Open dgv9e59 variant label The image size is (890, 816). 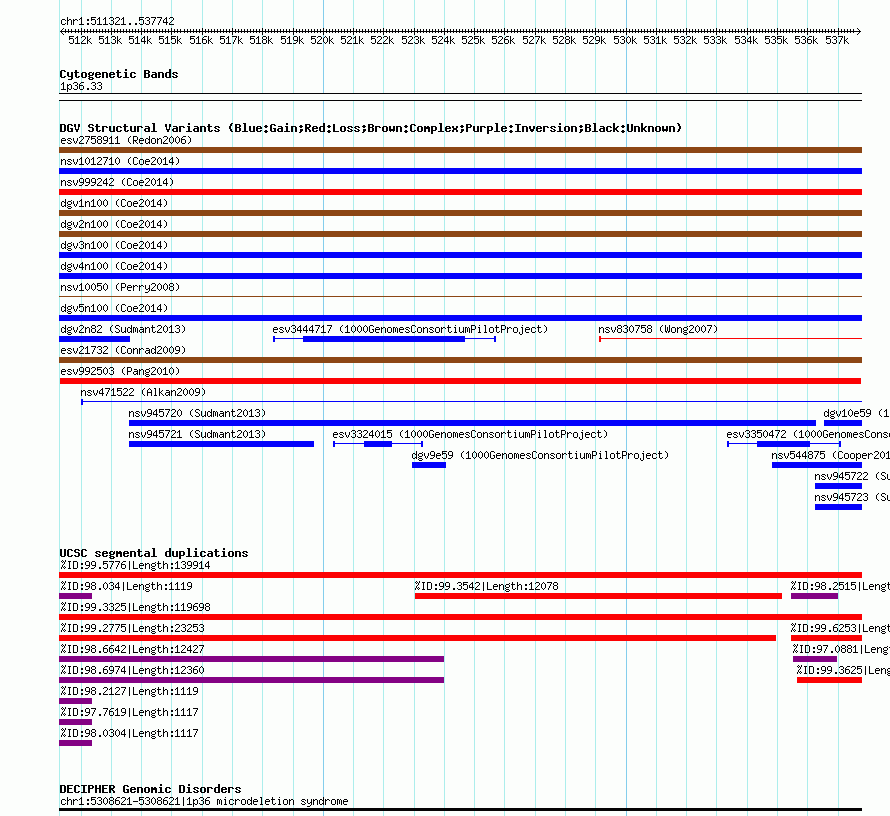pyautogui.click(x=540, y=455)
